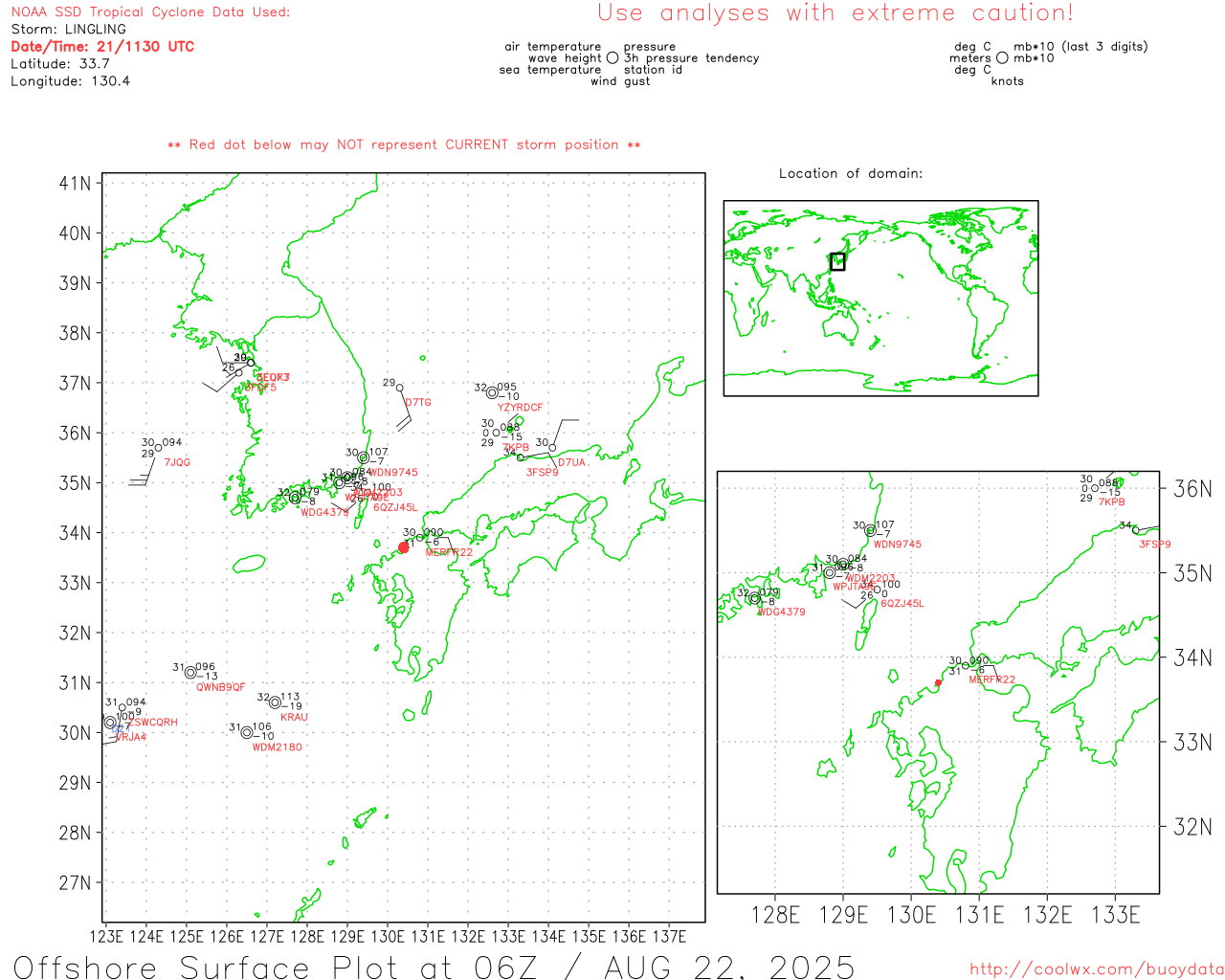1225x980 pixels.
Task: Click 7KPB label on the inset map
Action: [x=1112, y=502]
